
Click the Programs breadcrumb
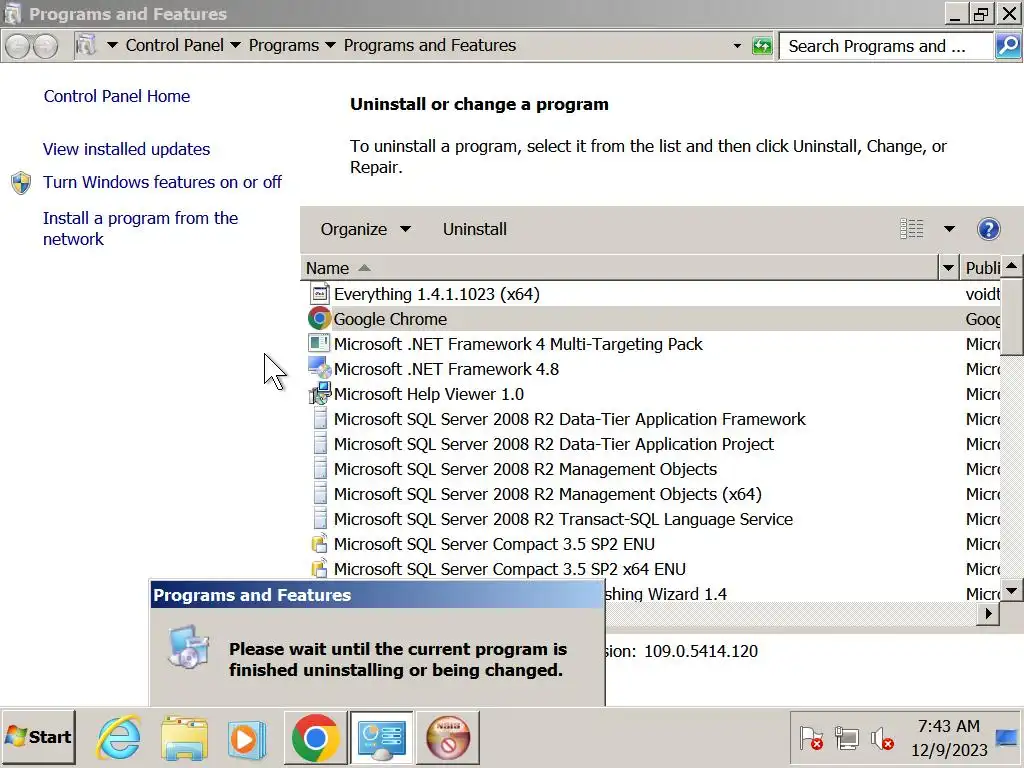click(283, 46)
